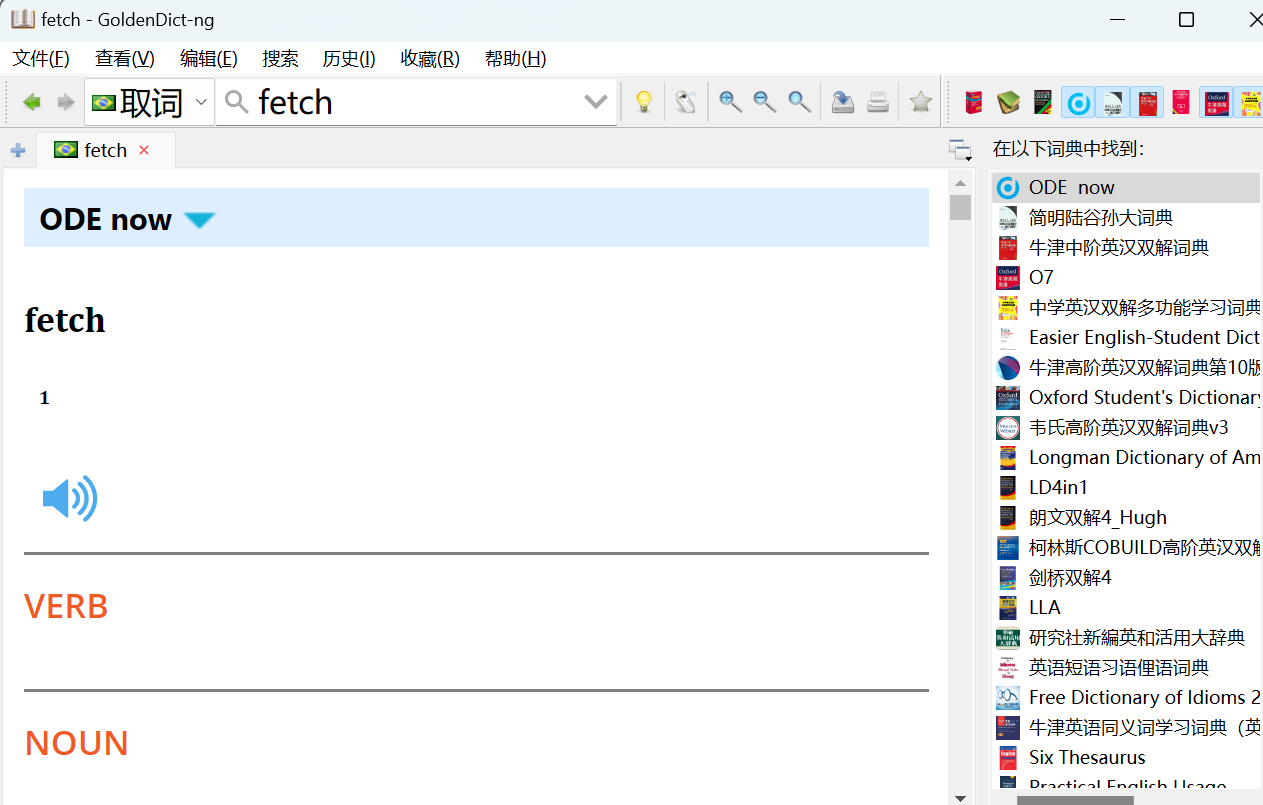Jump to LD4in1 dictionary entry

[1126, 487]
